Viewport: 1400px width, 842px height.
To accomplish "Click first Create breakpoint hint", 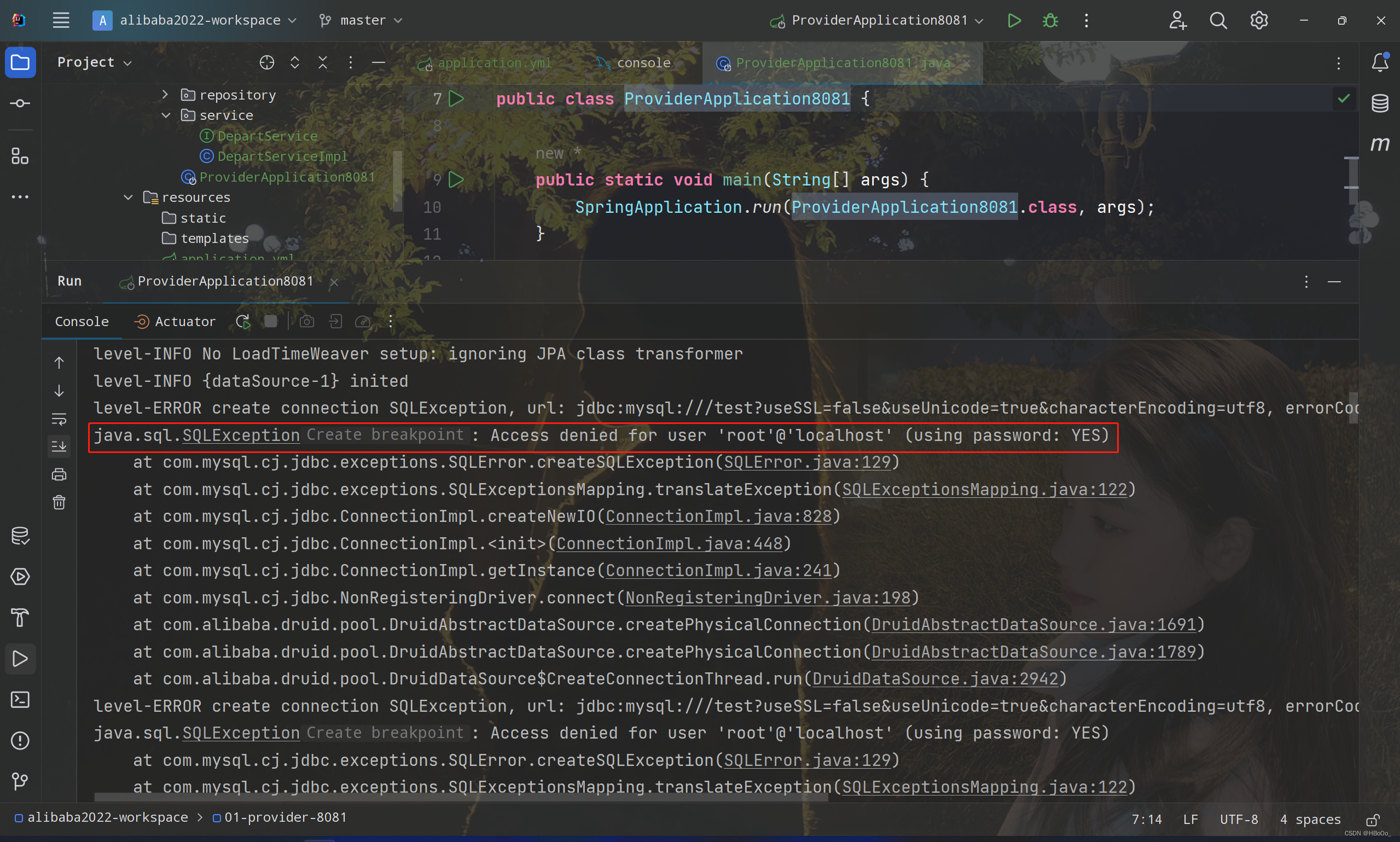I will click(x=385, y=435).
